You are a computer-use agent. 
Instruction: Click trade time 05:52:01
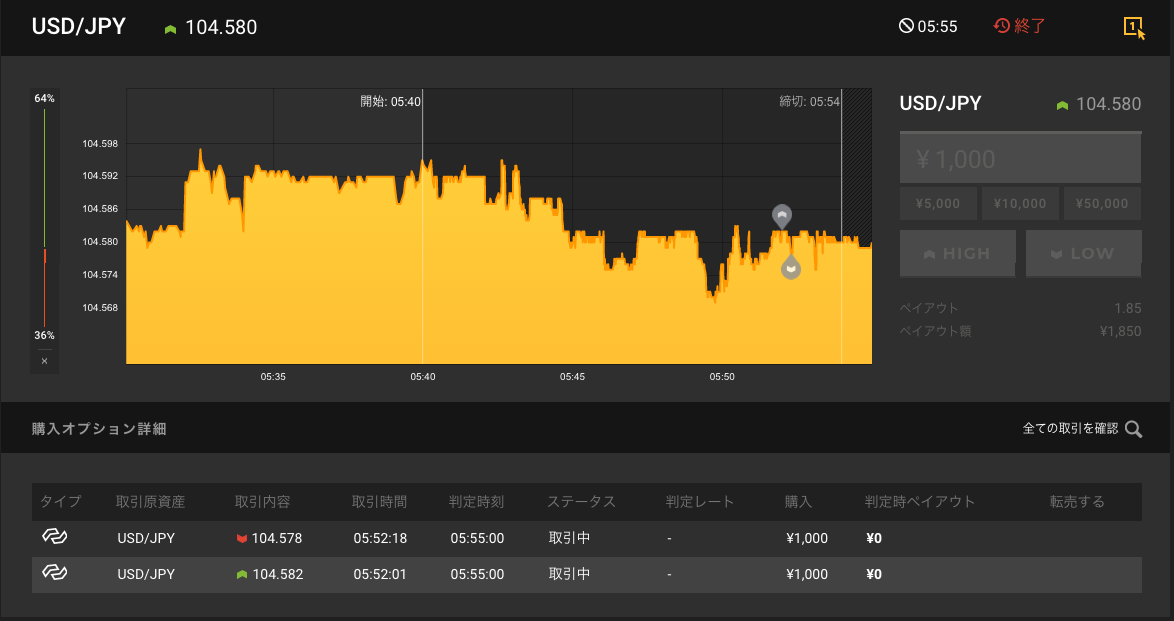pyautogui.click(x=380, y=575)
